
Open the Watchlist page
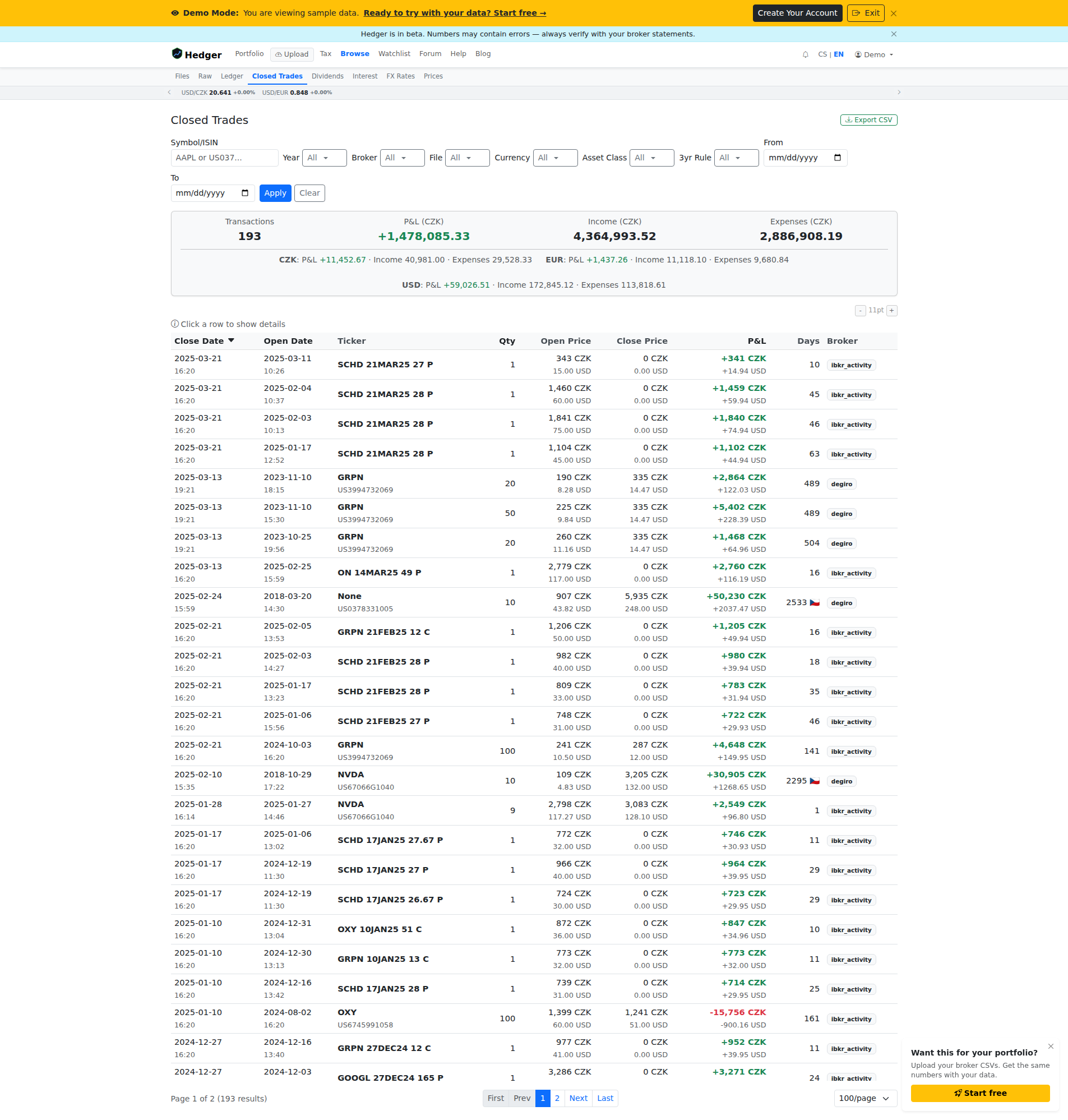tap(394, 54)
